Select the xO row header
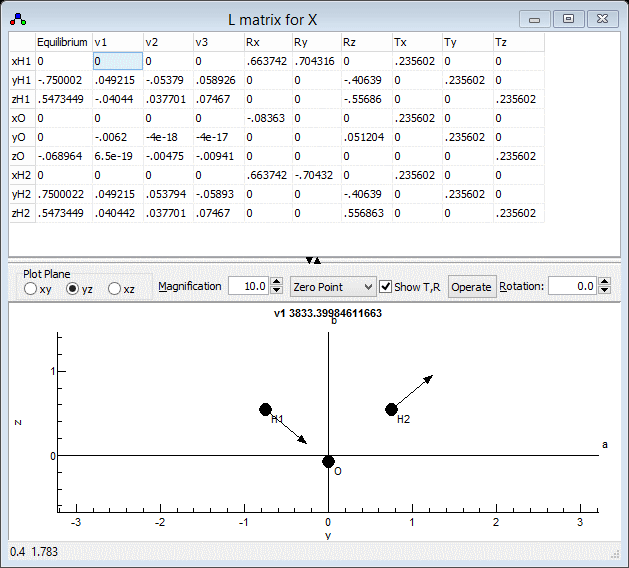629x568 pixels. click(22, 118)
